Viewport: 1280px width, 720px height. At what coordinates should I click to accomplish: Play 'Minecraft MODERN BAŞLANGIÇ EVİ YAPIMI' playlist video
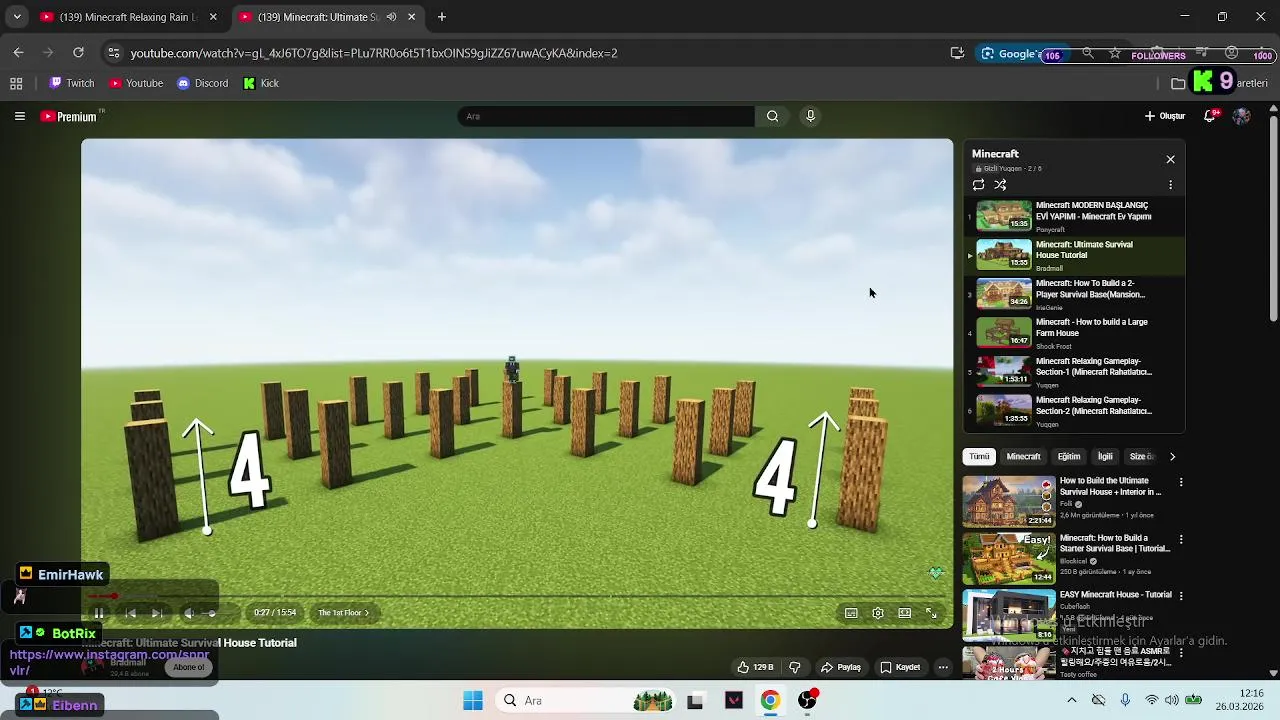pyautogui.click(x=1075, y=216)
